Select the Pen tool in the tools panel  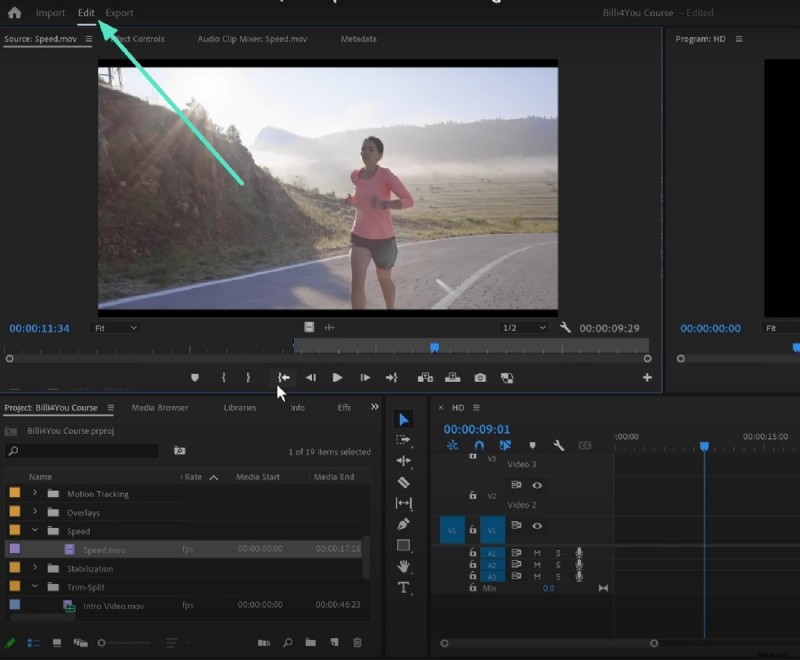[x=405, y=525]
